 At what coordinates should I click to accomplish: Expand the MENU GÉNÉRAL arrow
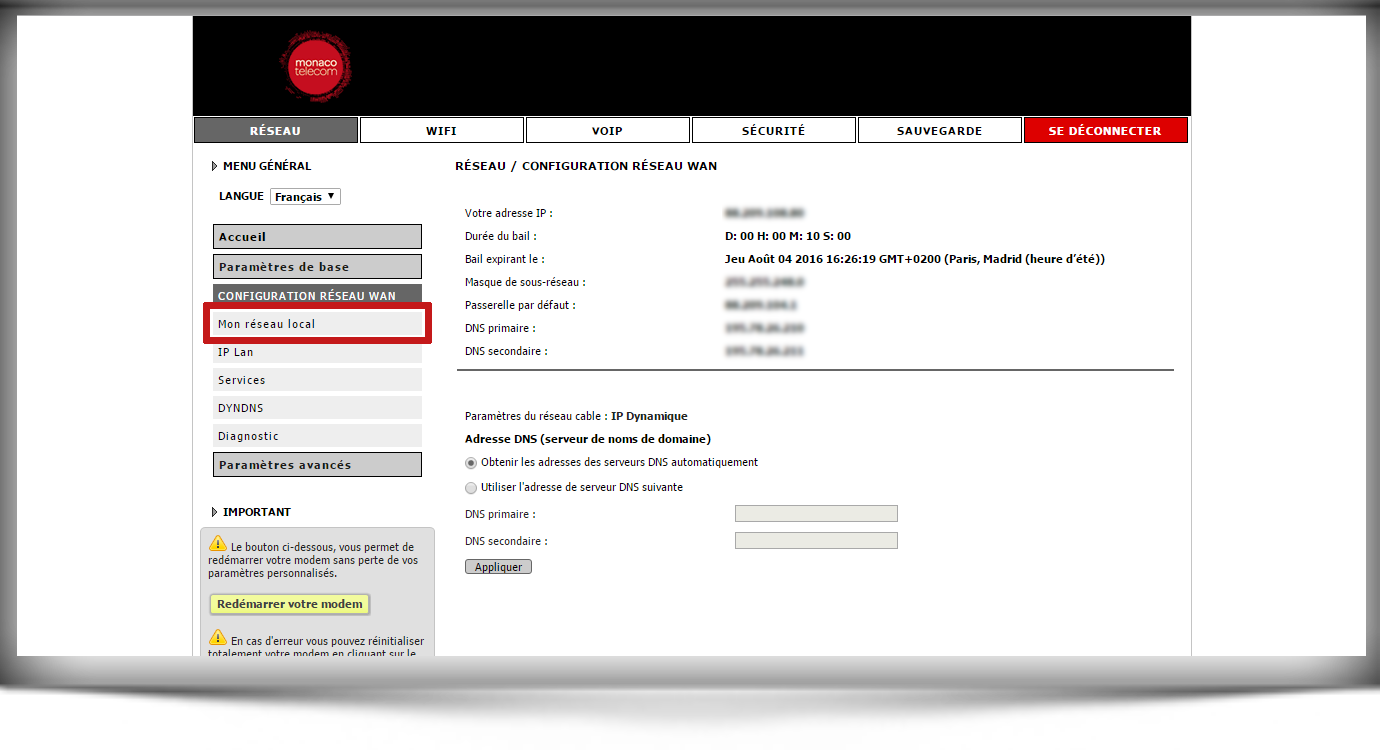click(214, 166)
